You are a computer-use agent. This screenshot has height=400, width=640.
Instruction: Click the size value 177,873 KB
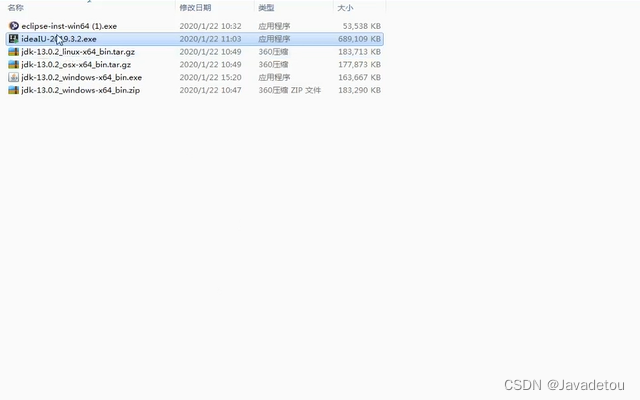point(359,64)
